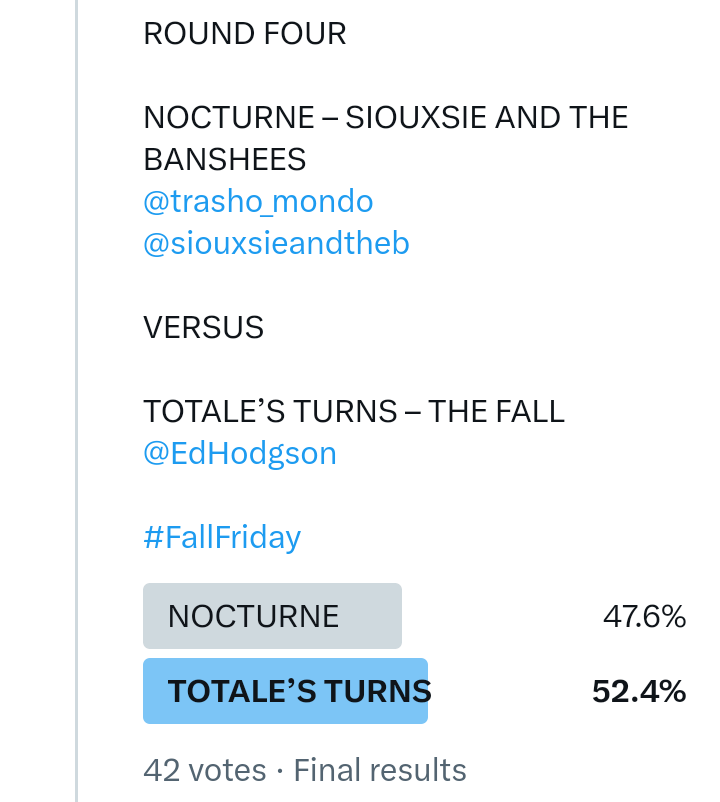
Task: Click the word "AND" in the band name
Action: coord(529,118)
